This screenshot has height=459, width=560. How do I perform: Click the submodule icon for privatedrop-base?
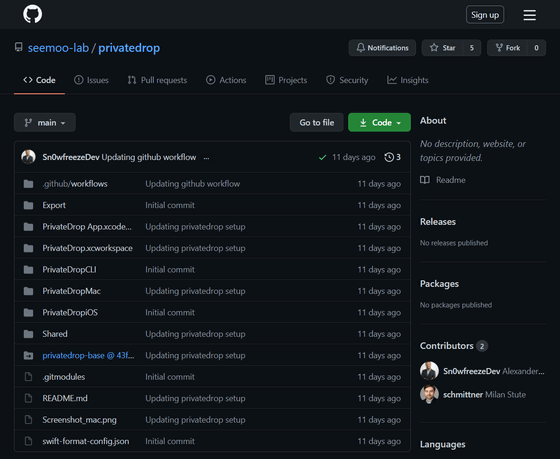click(x=28, y=355)
